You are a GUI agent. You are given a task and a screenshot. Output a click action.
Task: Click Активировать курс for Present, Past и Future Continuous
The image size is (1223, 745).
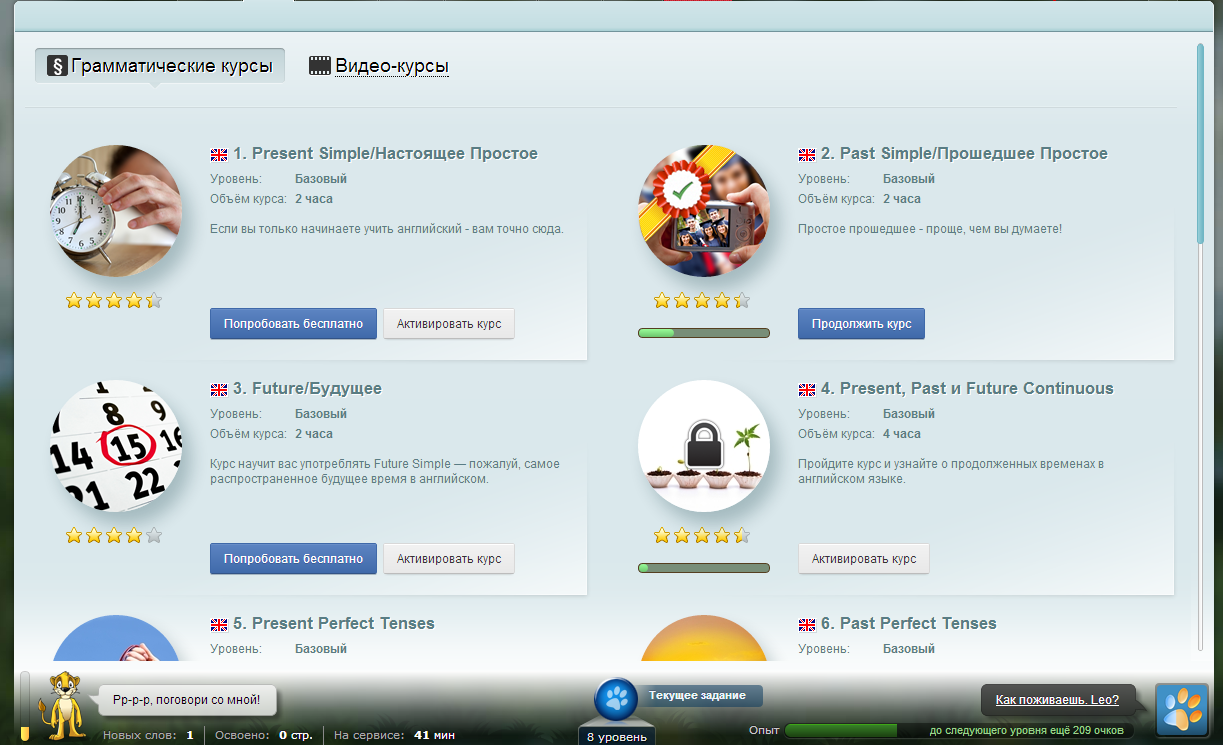pos(864,559)
